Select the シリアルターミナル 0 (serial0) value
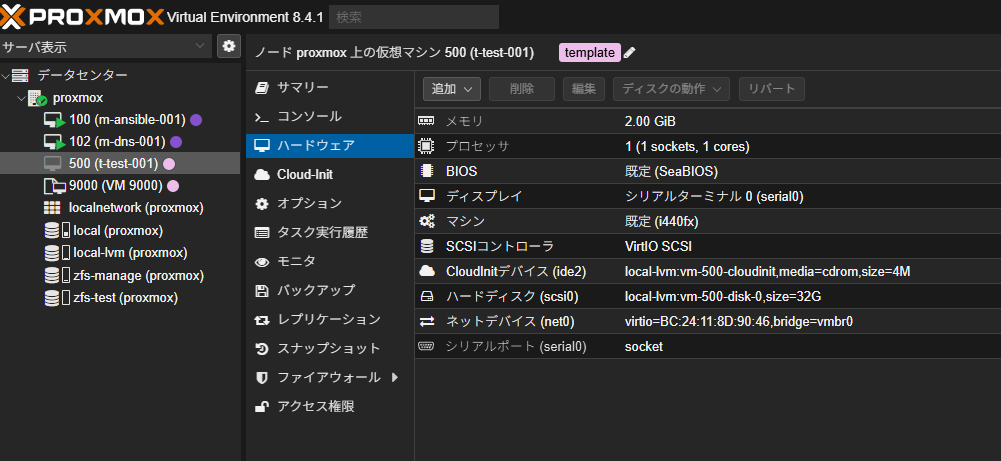Image resolution: width=1001 pixels, height=461 pixels. pyautogui.click(x=714, y=197)
